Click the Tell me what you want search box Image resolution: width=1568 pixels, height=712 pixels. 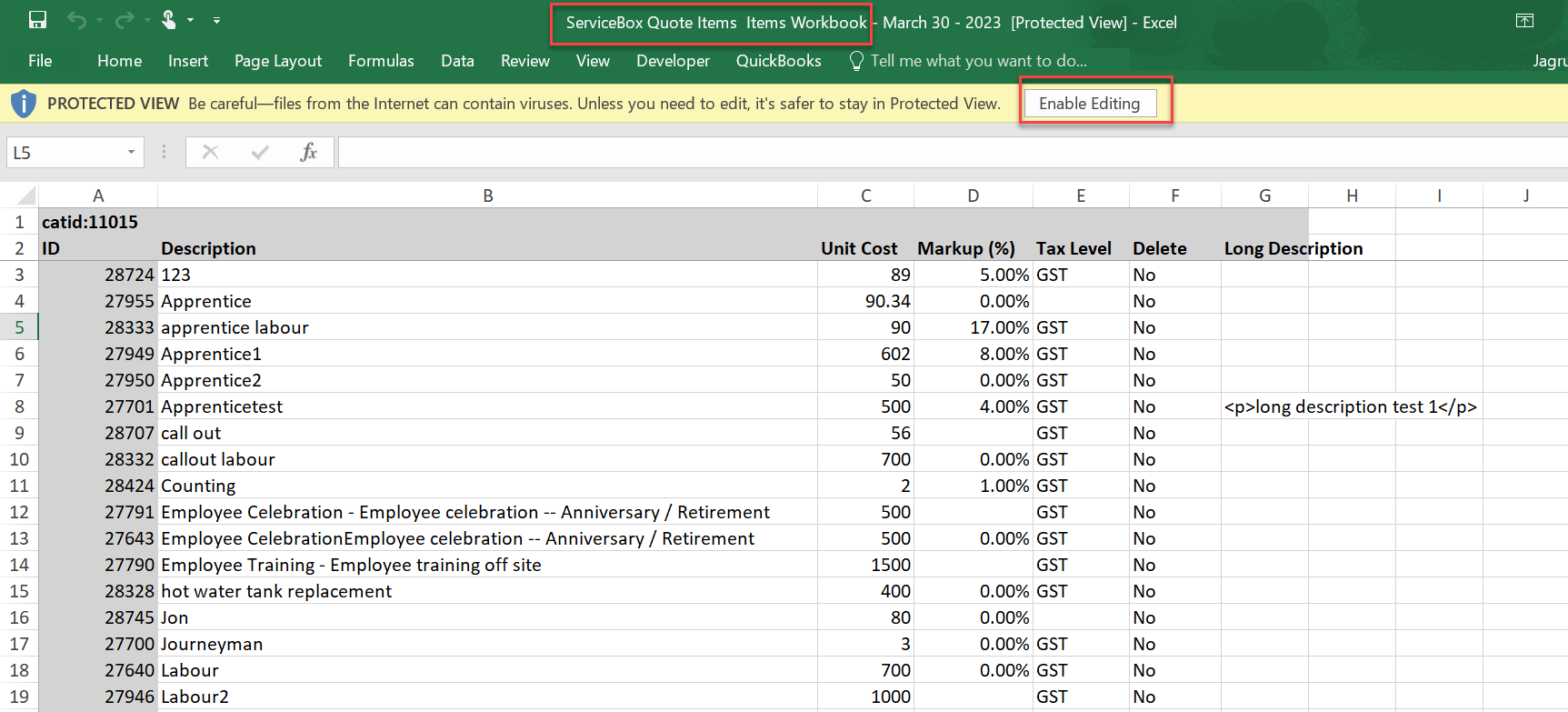977,61
